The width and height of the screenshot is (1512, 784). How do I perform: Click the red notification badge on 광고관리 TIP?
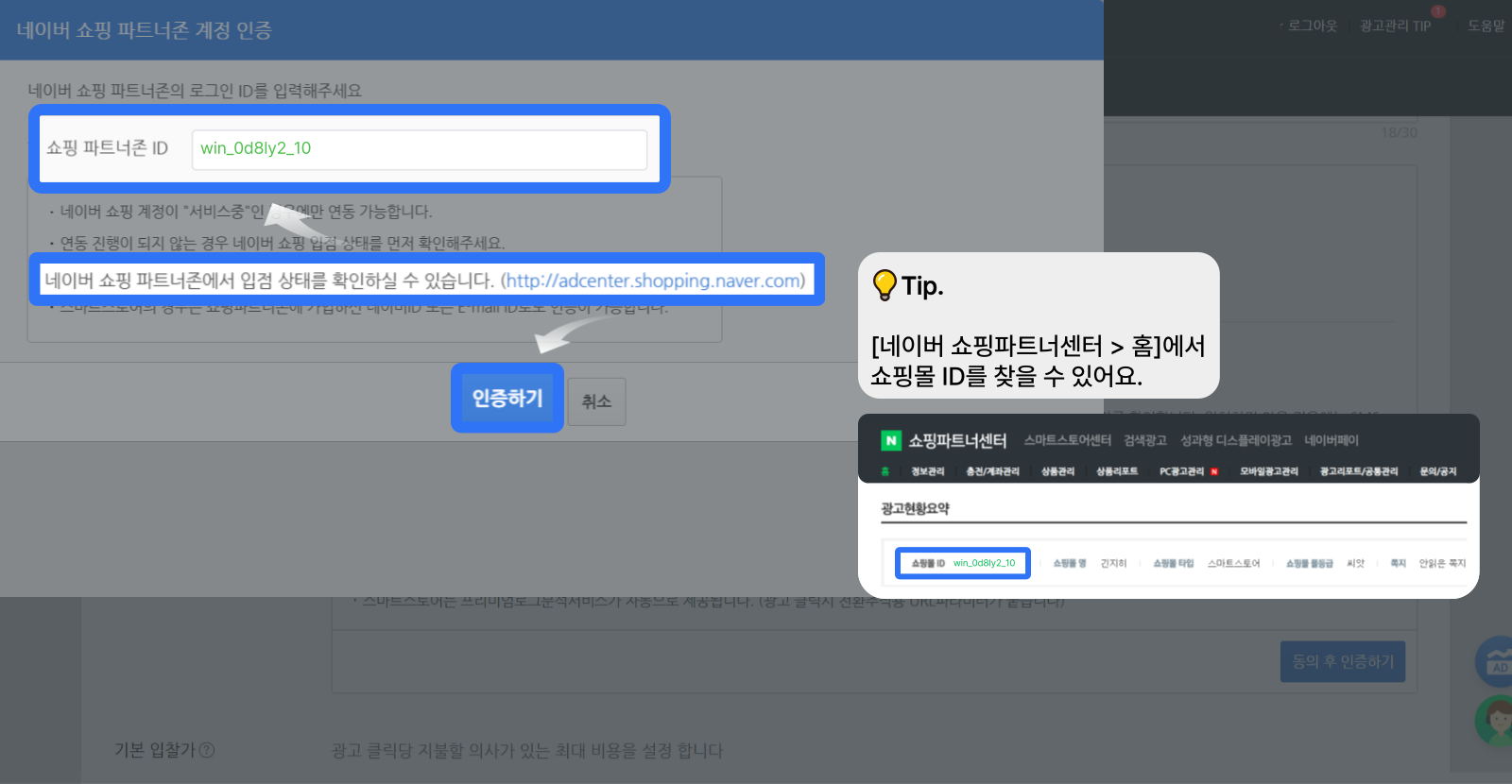1438,11
